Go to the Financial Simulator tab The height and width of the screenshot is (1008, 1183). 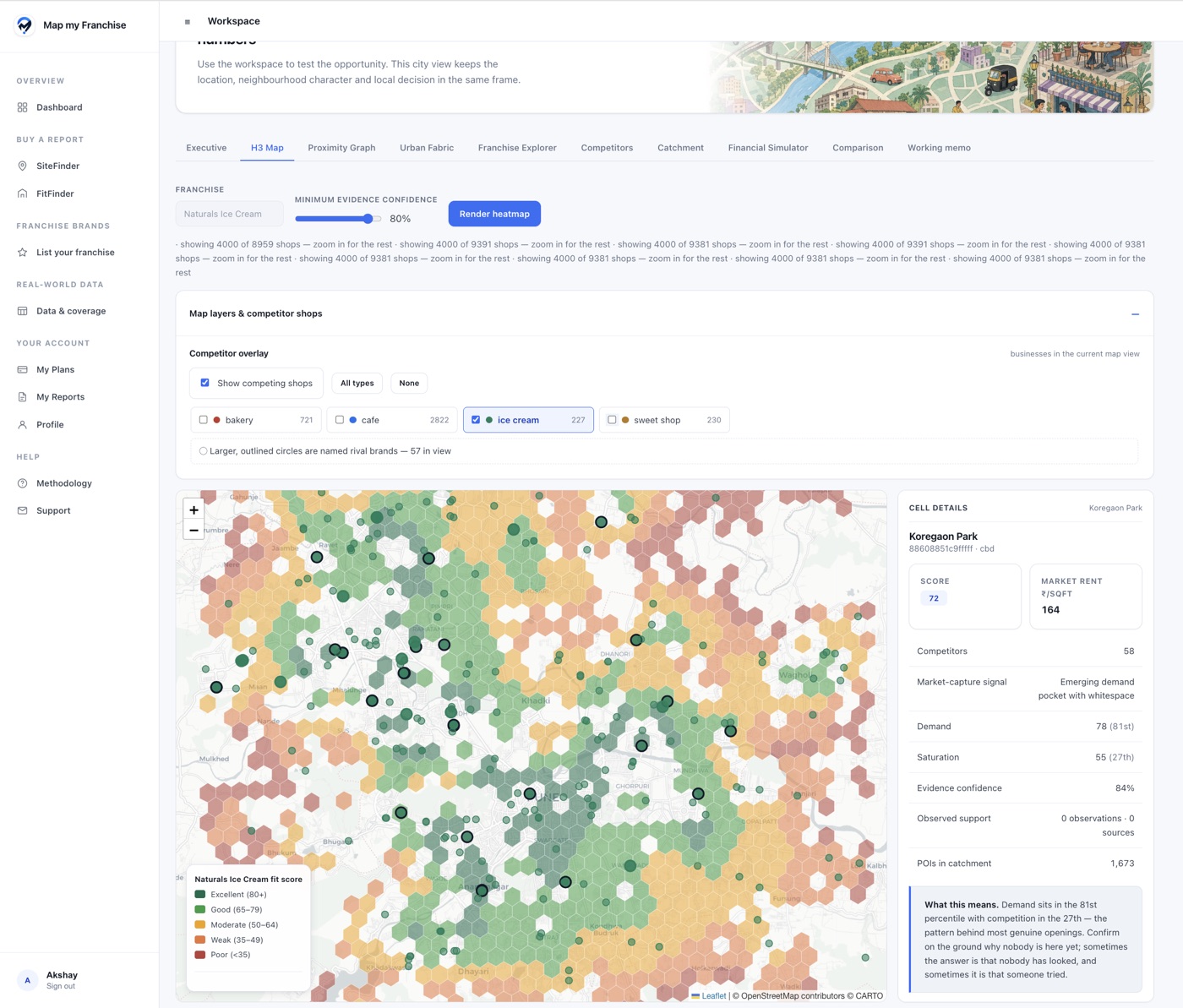[768, 148]
